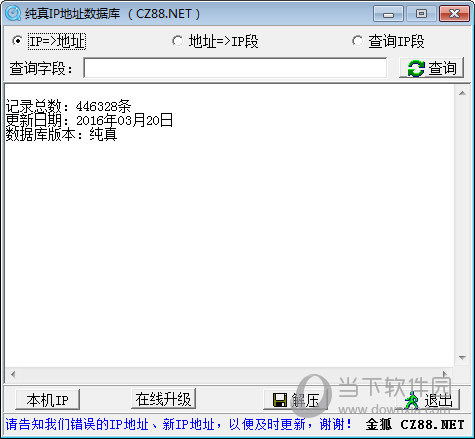Click the floppy disk 解压 icon
The height and width of the screenshot is (439, 475).
(x=280, y=400)
